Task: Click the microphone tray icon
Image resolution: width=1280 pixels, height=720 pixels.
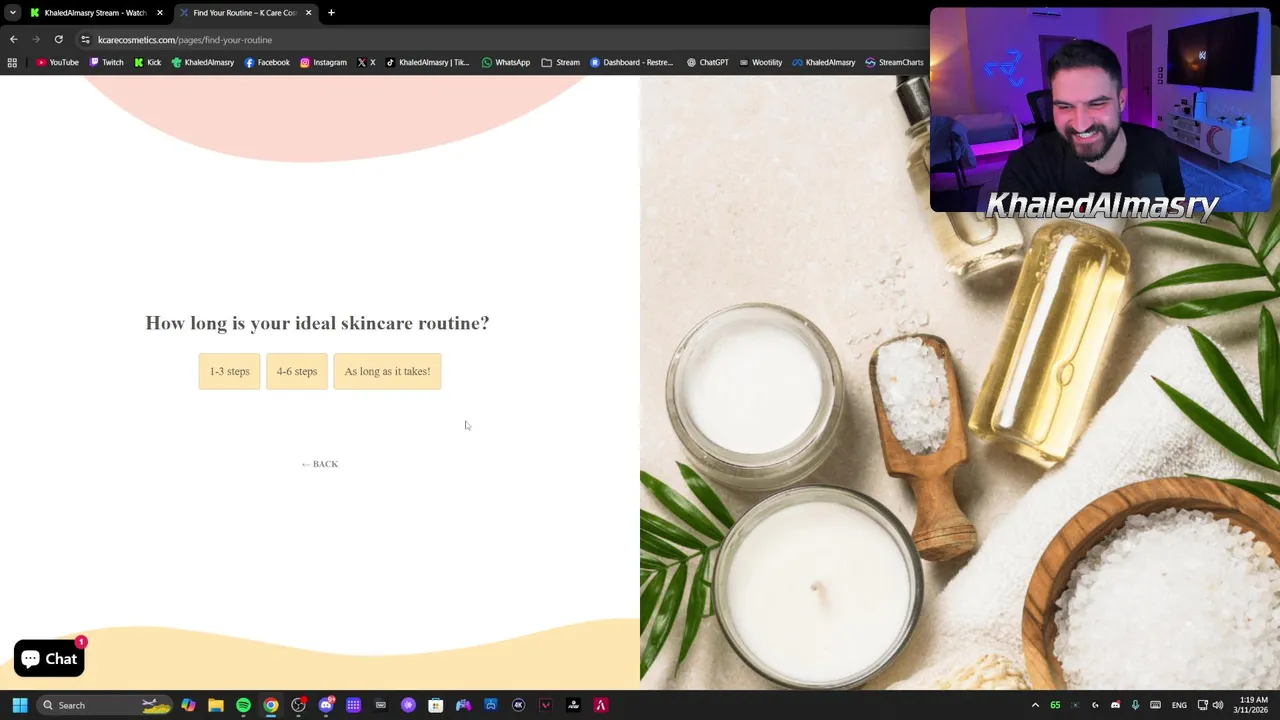Action: (1135, 705)
